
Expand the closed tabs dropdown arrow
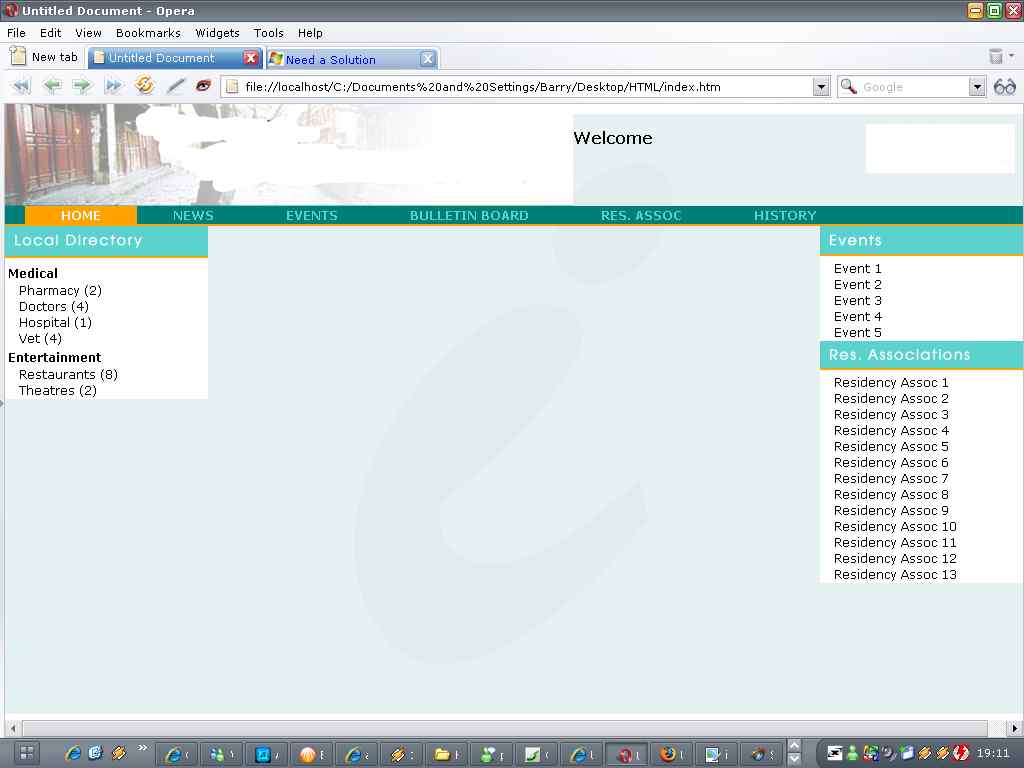[x=1012, y=56]
